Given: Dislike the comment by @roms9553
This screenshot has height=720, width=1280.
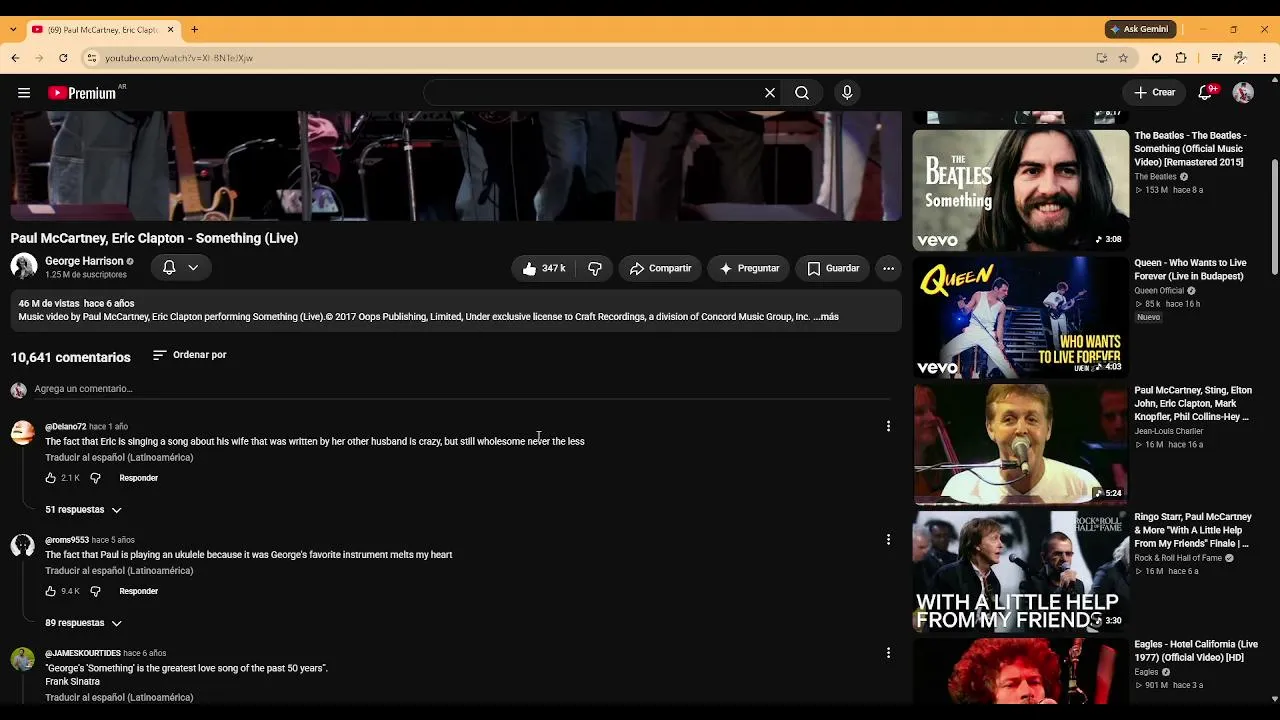Looking at the screenshot, I should coord(96,591).
